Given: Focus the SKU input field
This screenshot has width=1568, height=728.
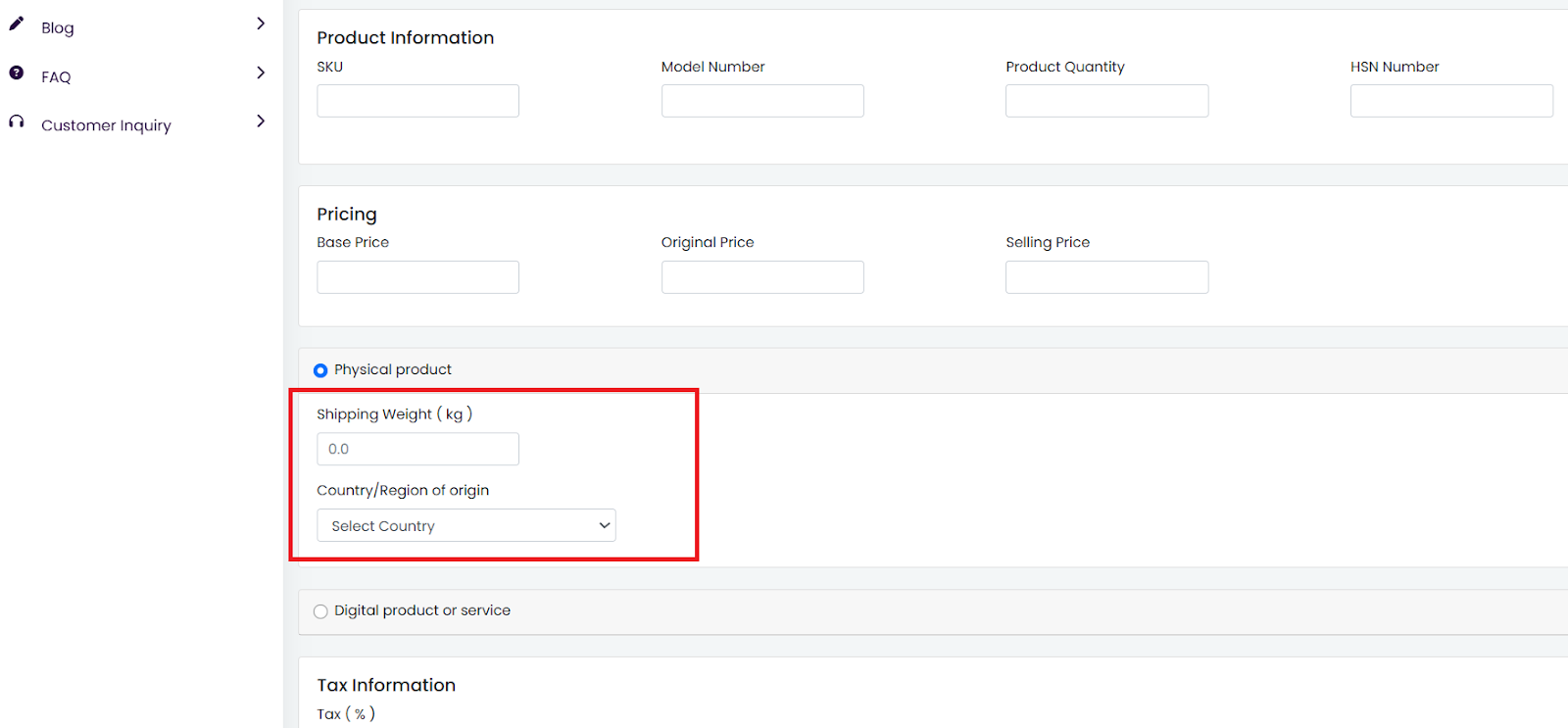Looking at the screenshot, I should (417, 101).
